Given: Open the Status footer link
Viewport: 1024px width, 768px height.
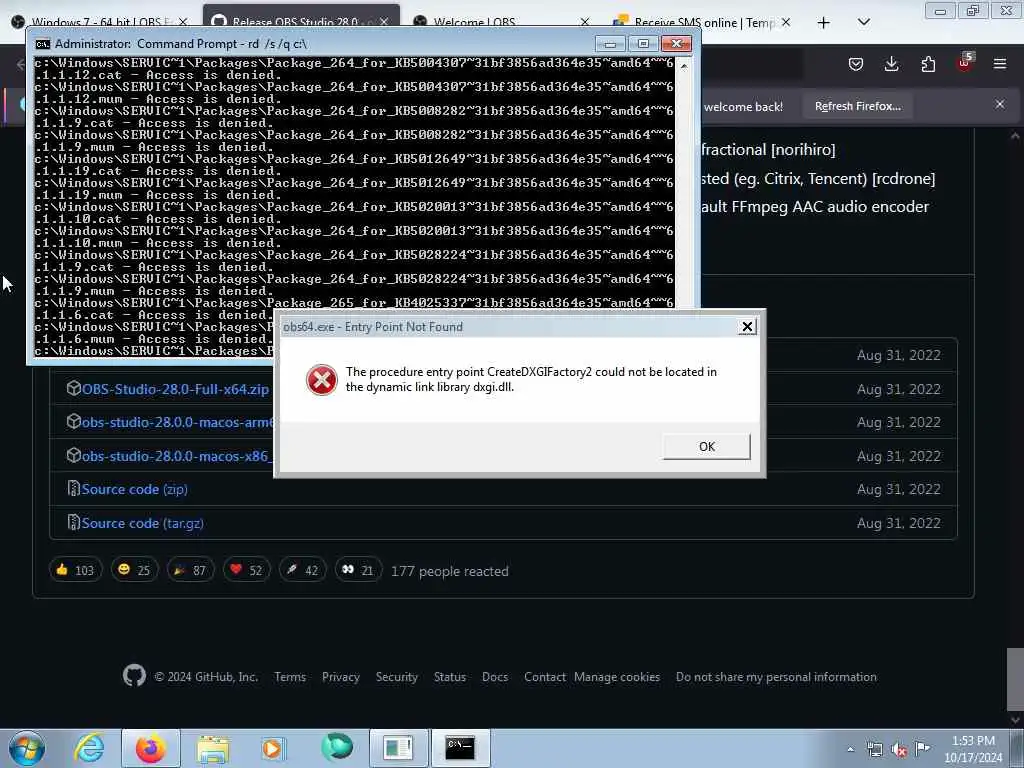Looking at the screenshot, I should click(x=450, y=677).
